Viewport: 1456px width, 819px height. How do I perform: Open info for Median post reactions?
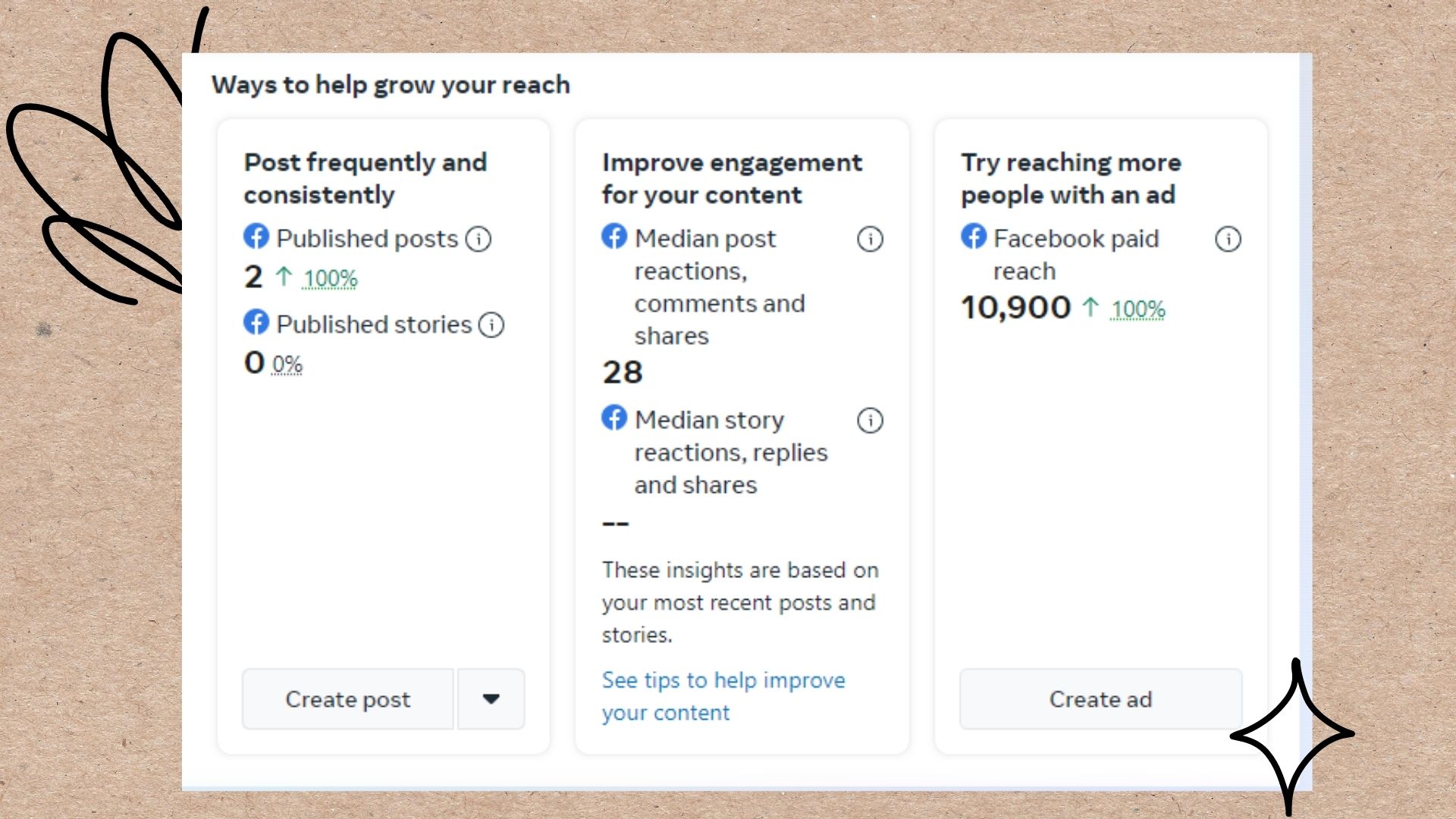pos(870,240)
